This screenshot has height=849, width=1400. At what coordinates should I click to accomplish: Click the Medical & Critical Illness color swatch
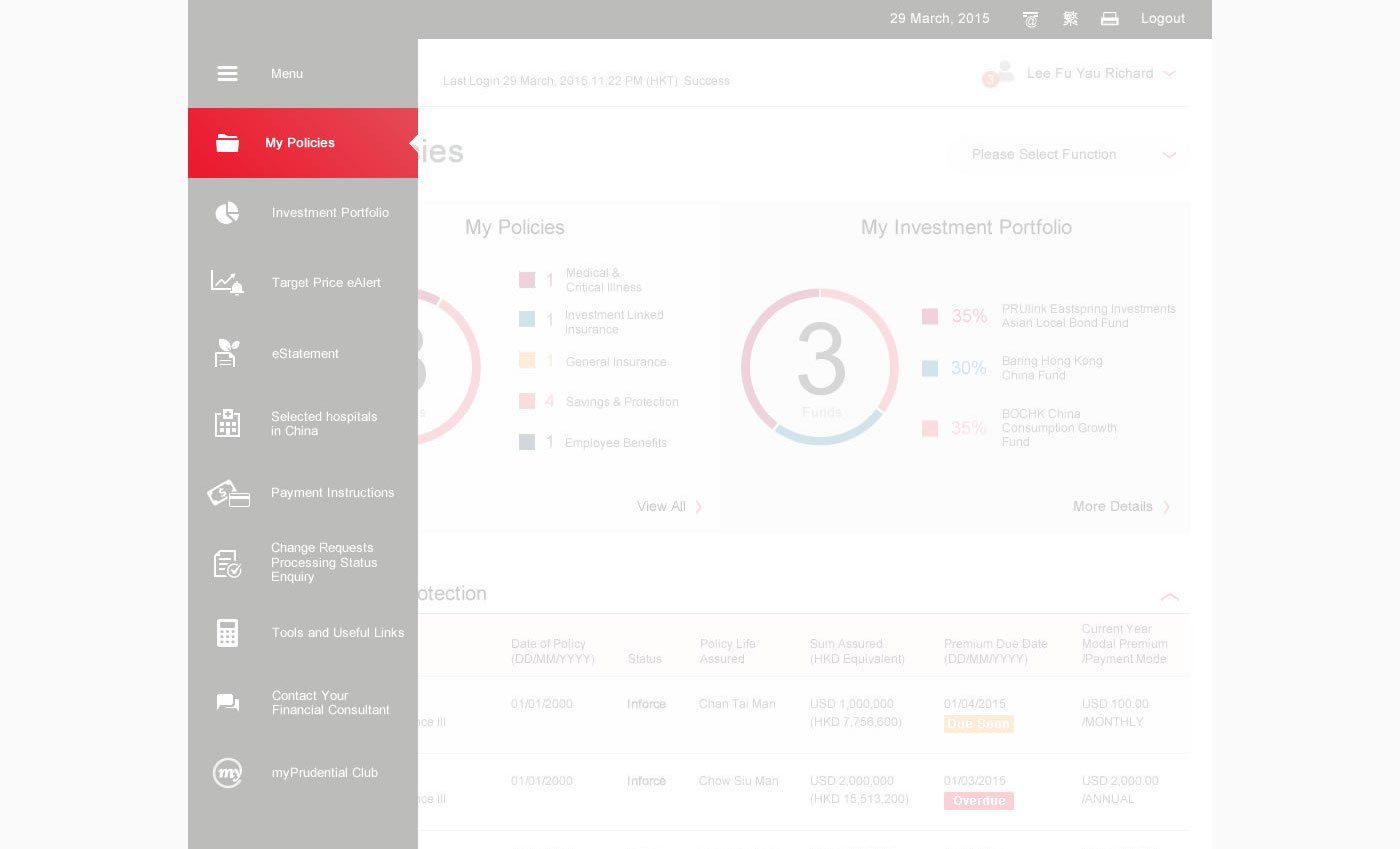point(527,280)
